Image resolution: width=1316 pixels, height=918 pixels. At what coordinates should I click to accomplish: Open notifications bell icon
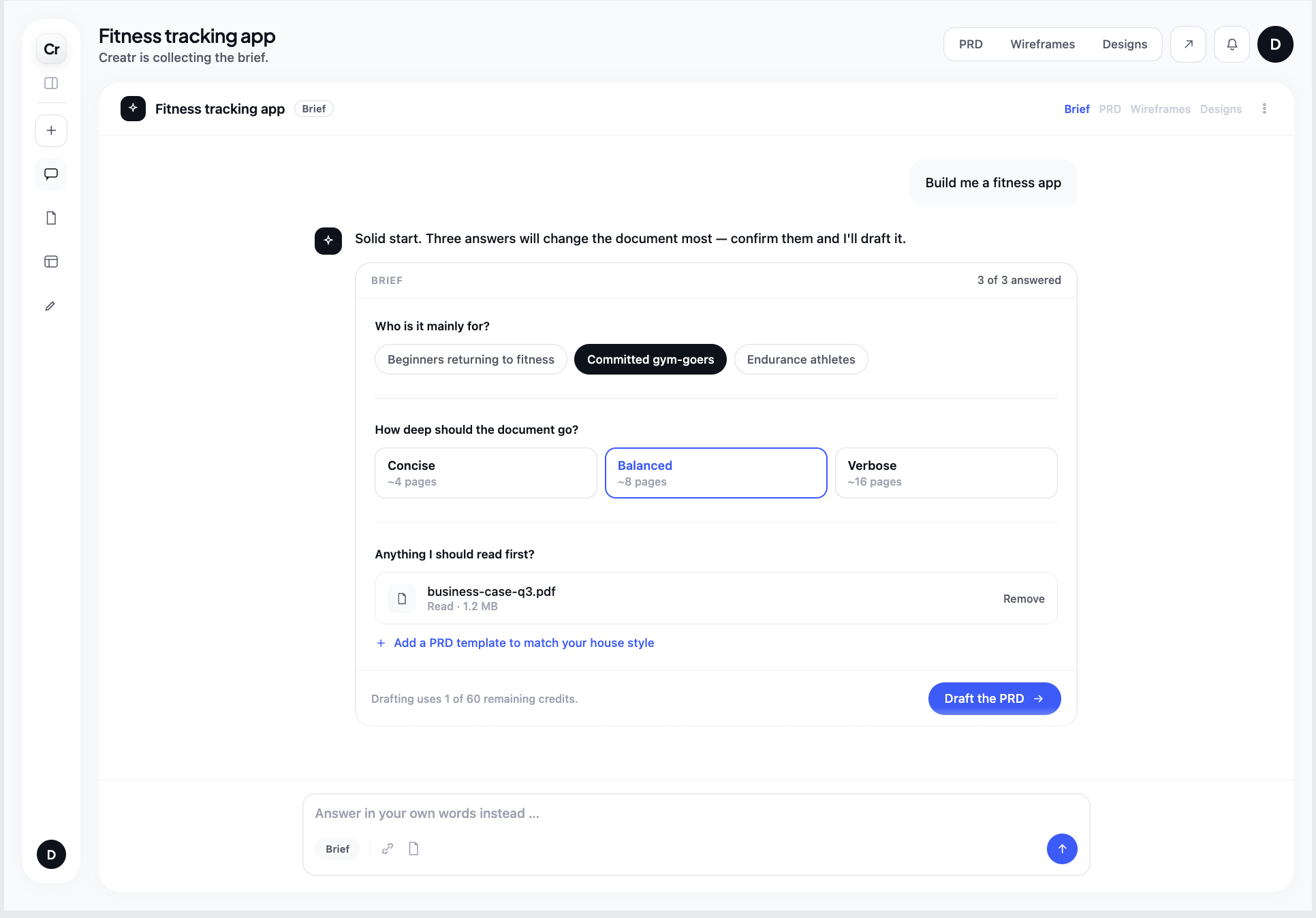point(1232,44)
